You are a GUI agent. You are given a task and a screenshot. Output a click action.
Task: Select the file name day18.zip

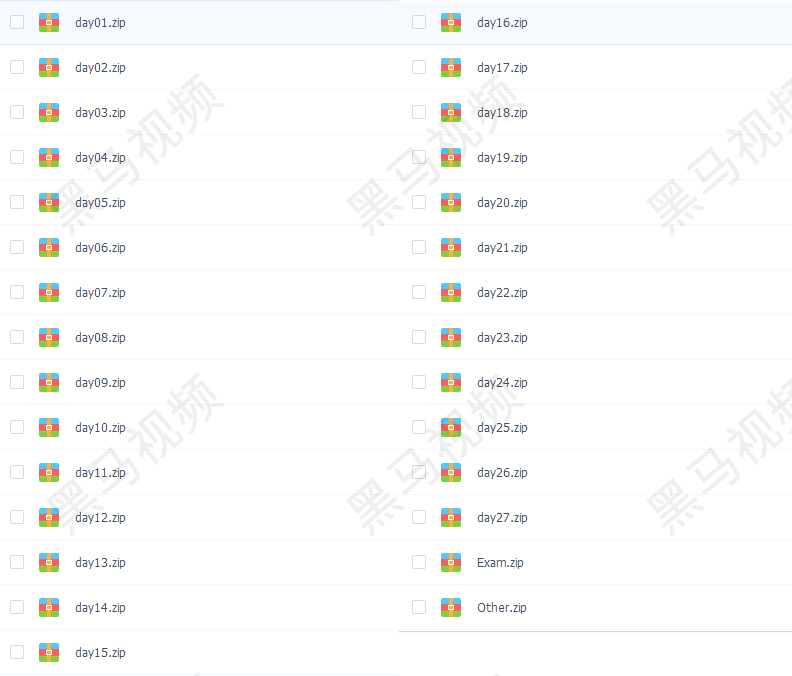click(502, 113)
